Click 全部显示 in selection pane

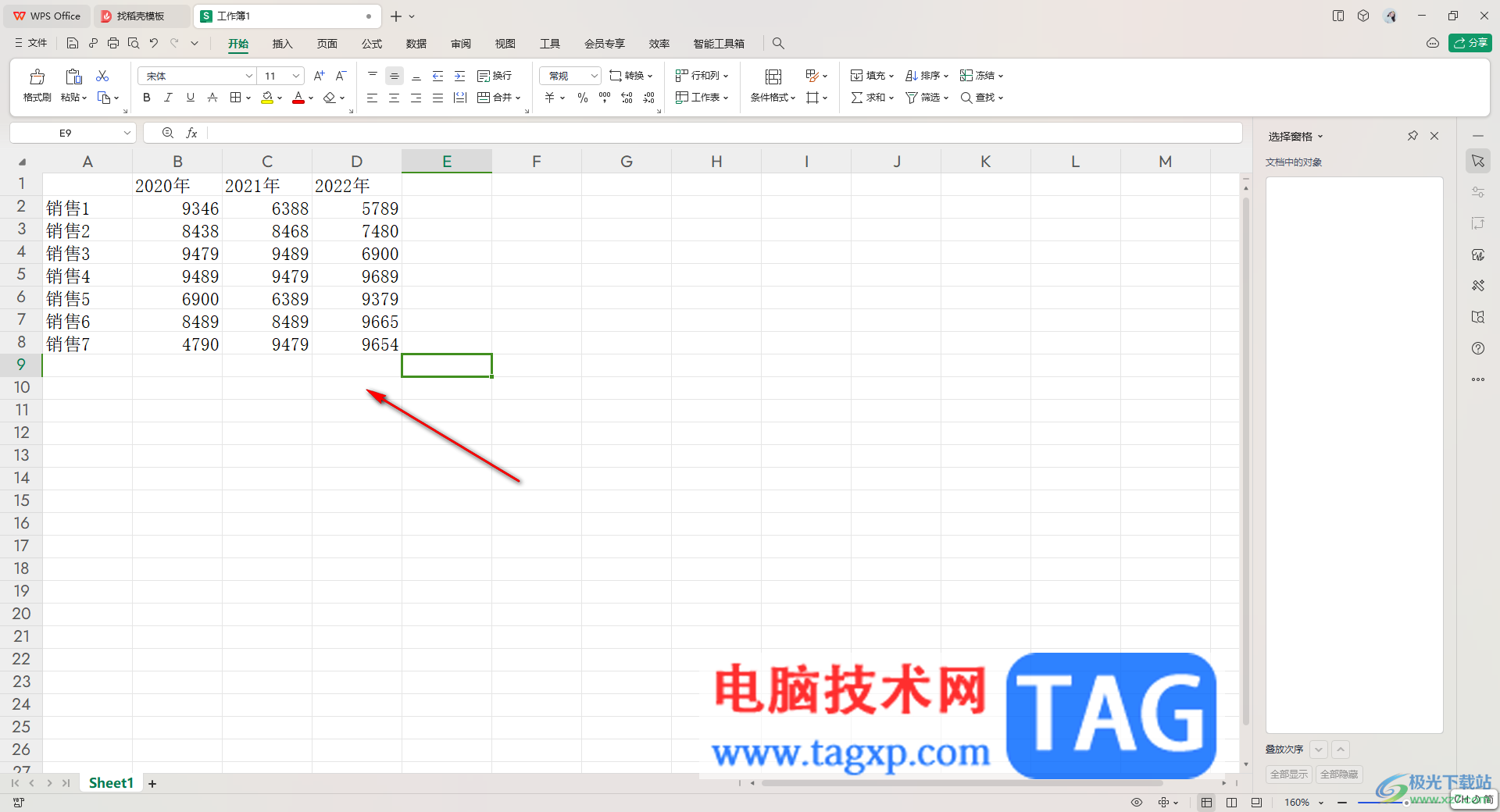1289,775
